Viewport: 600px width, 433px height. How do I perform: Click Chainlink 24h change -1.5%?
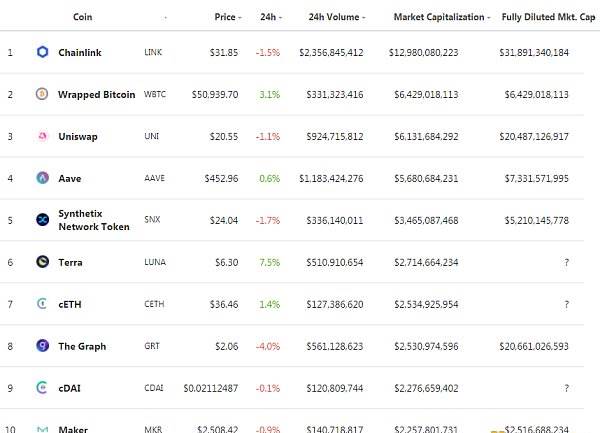(268, 52)
